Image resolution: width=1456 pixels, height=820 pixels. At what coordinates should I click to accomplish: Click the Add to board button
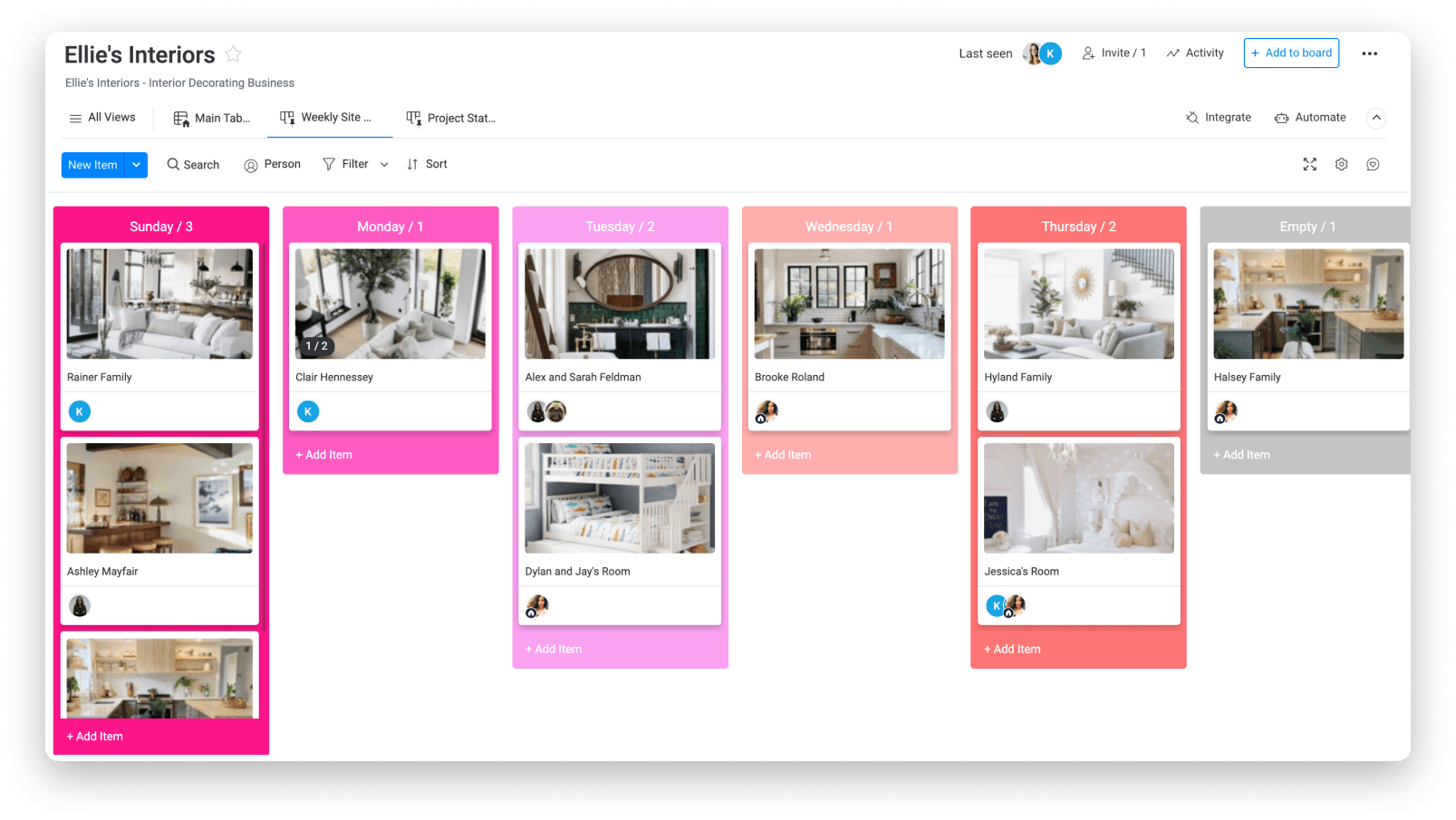(1291, 53)
